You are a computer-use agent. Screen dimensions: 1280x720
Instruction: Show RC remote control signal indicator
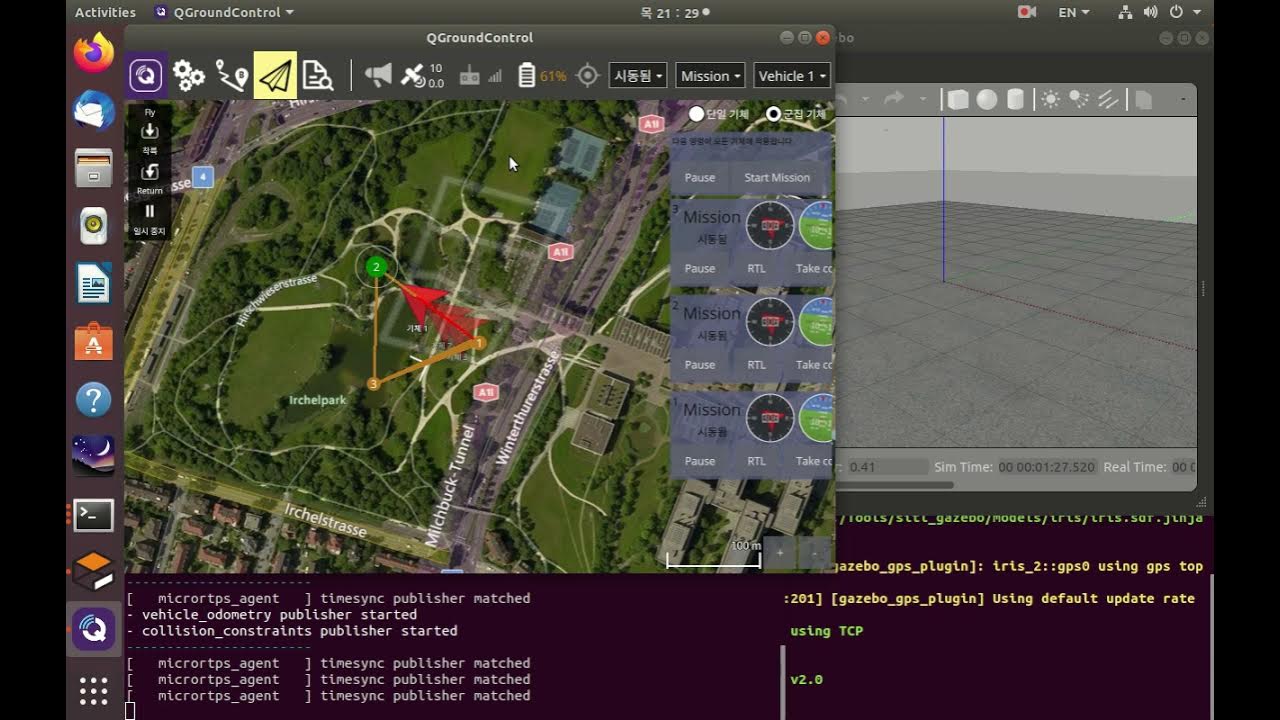point(469,75)
